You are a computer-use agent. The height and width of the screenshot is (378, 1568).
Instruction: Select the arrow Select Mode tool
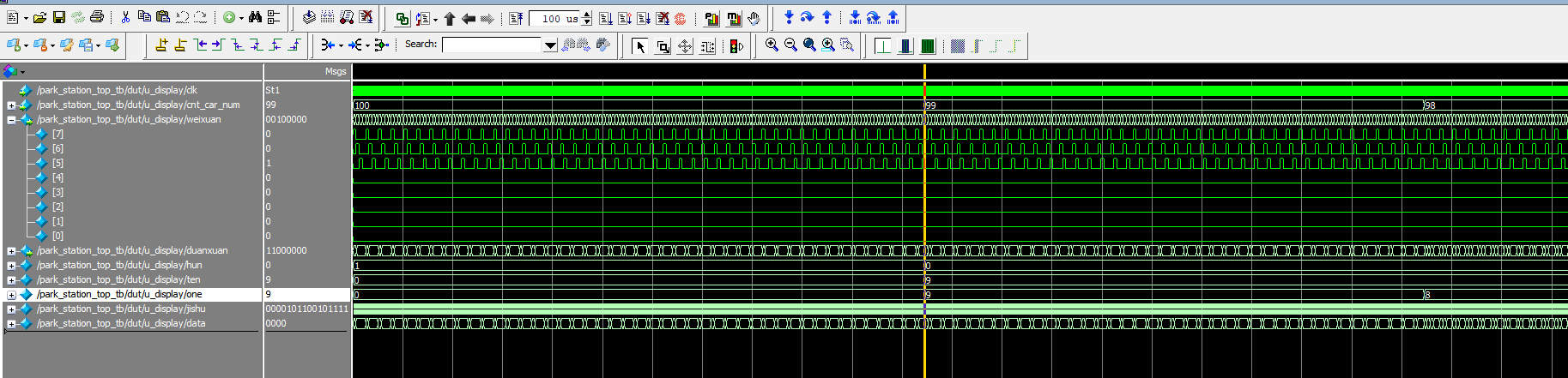[x=641, y=46]
